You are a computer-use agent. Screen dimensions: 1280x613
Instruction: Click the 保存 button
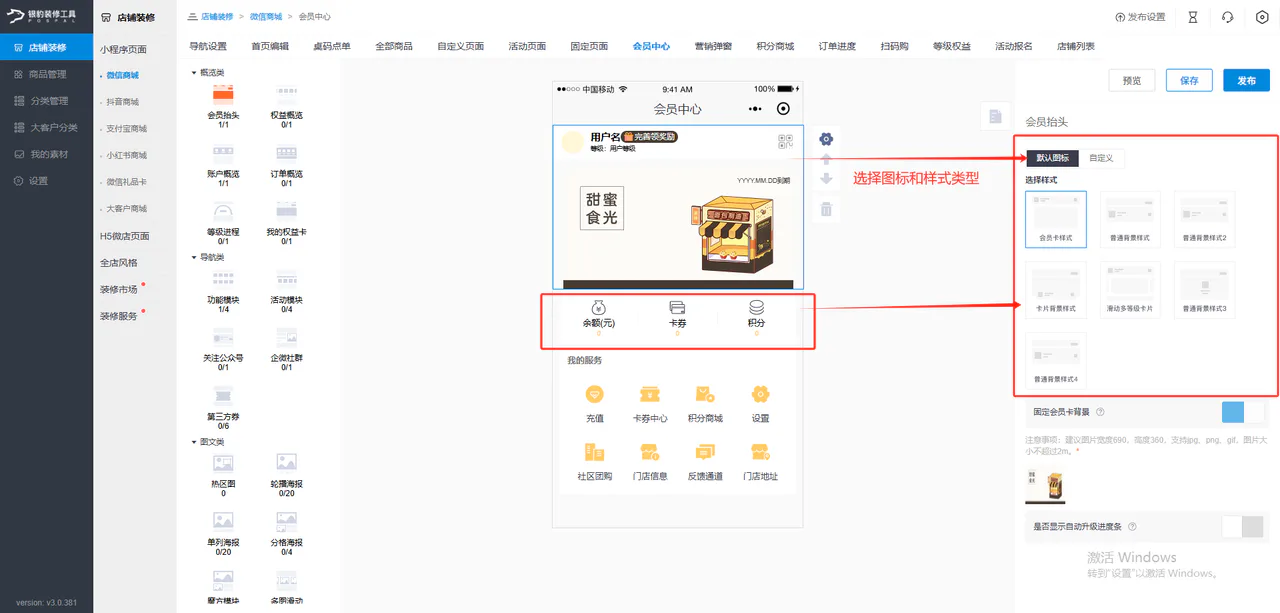1189,80
